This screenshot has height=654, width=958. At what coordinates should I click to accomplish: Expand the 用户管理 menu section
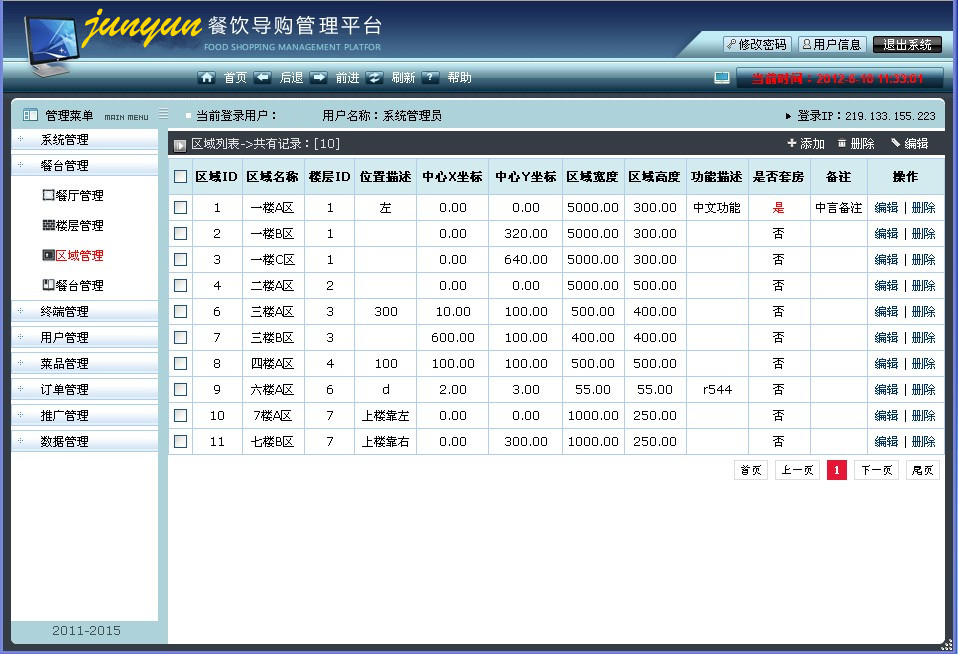point(84,337)
